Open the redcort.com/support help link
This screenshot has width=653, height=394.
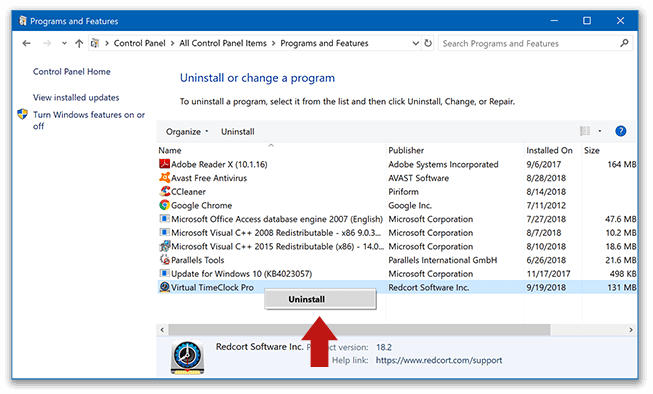pyautogui.click(x=439, y=360)
